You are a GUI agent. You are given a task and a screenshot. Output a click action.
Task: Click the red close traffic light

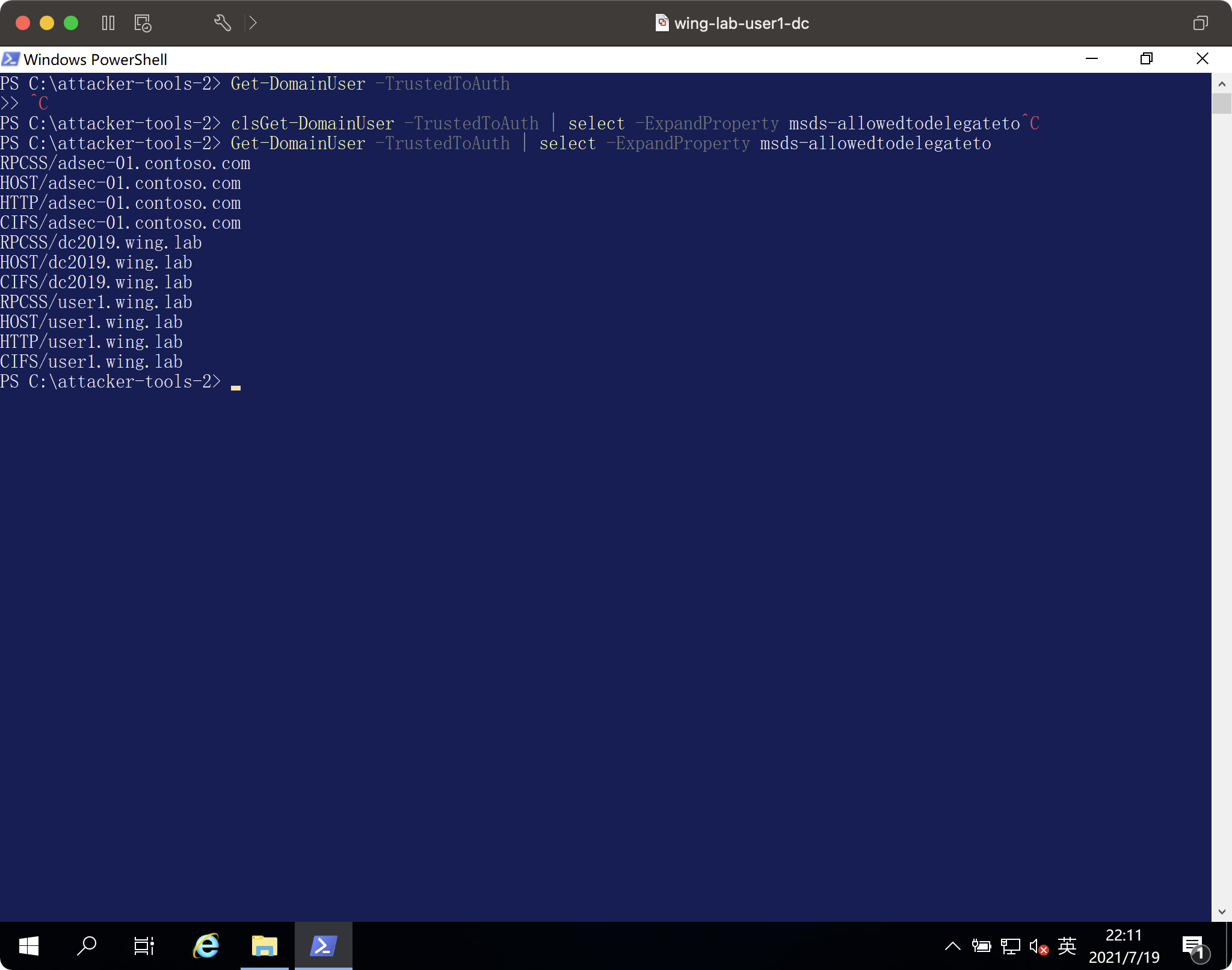click(x=23, y=23)
